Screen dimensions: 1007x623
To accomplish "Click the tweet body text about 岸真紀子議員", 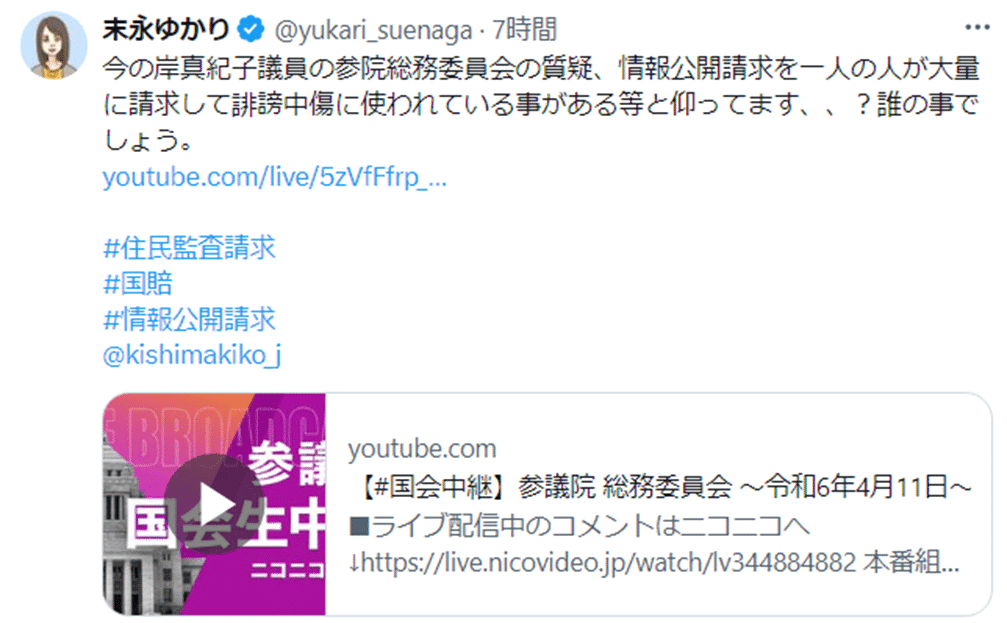I will tap(541, 104).
